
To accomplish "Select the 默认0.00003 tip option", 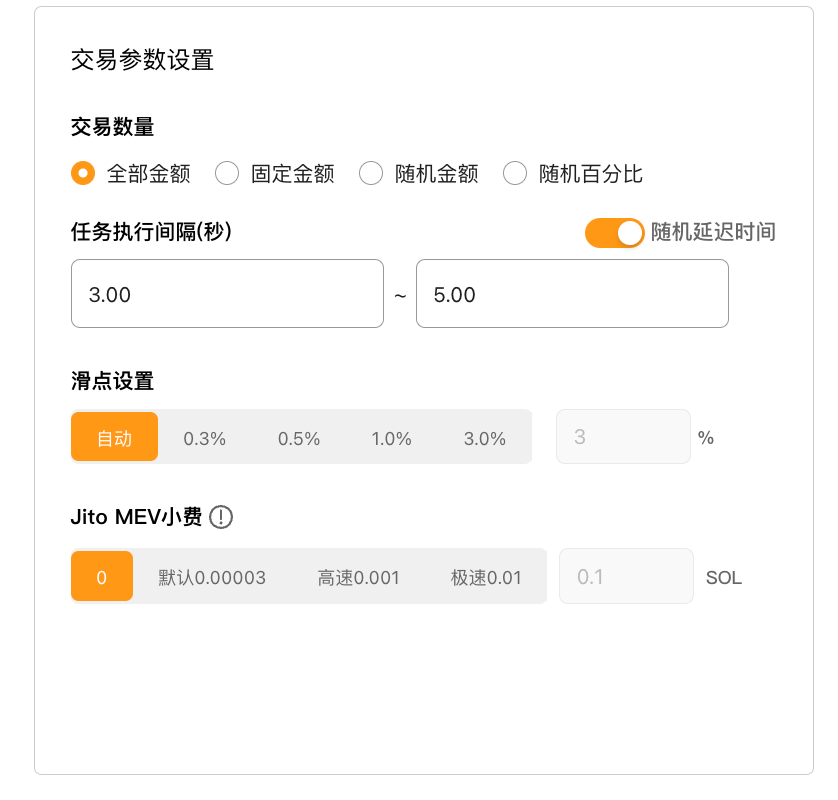I will click(212, 577).
